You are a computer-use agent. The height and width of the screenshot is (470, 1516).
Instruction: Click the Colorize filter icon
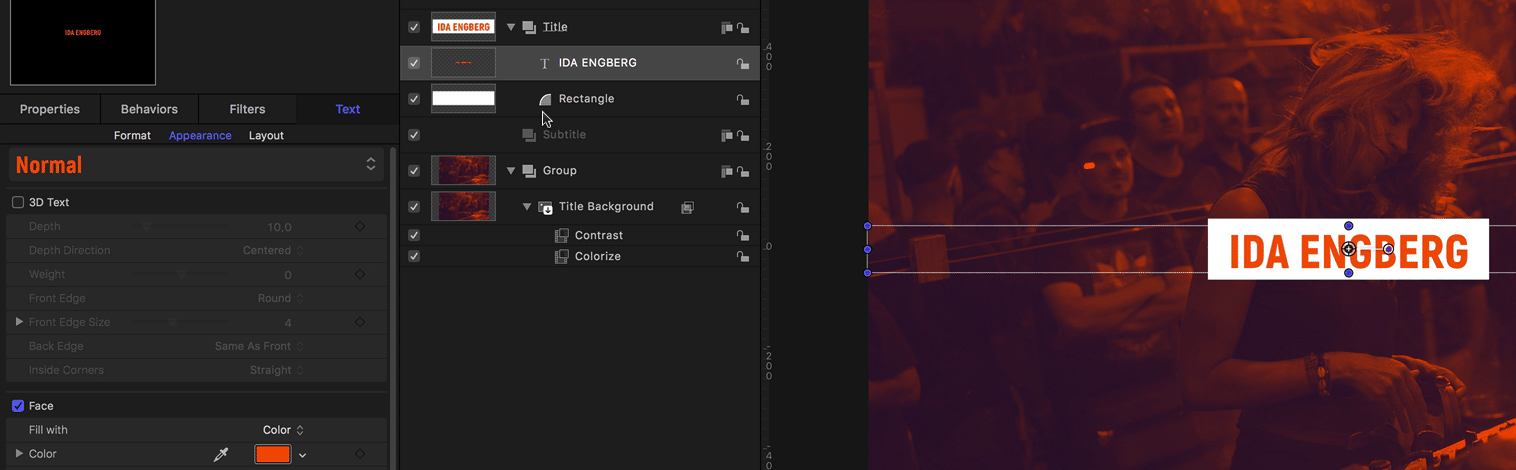point(562,257)
